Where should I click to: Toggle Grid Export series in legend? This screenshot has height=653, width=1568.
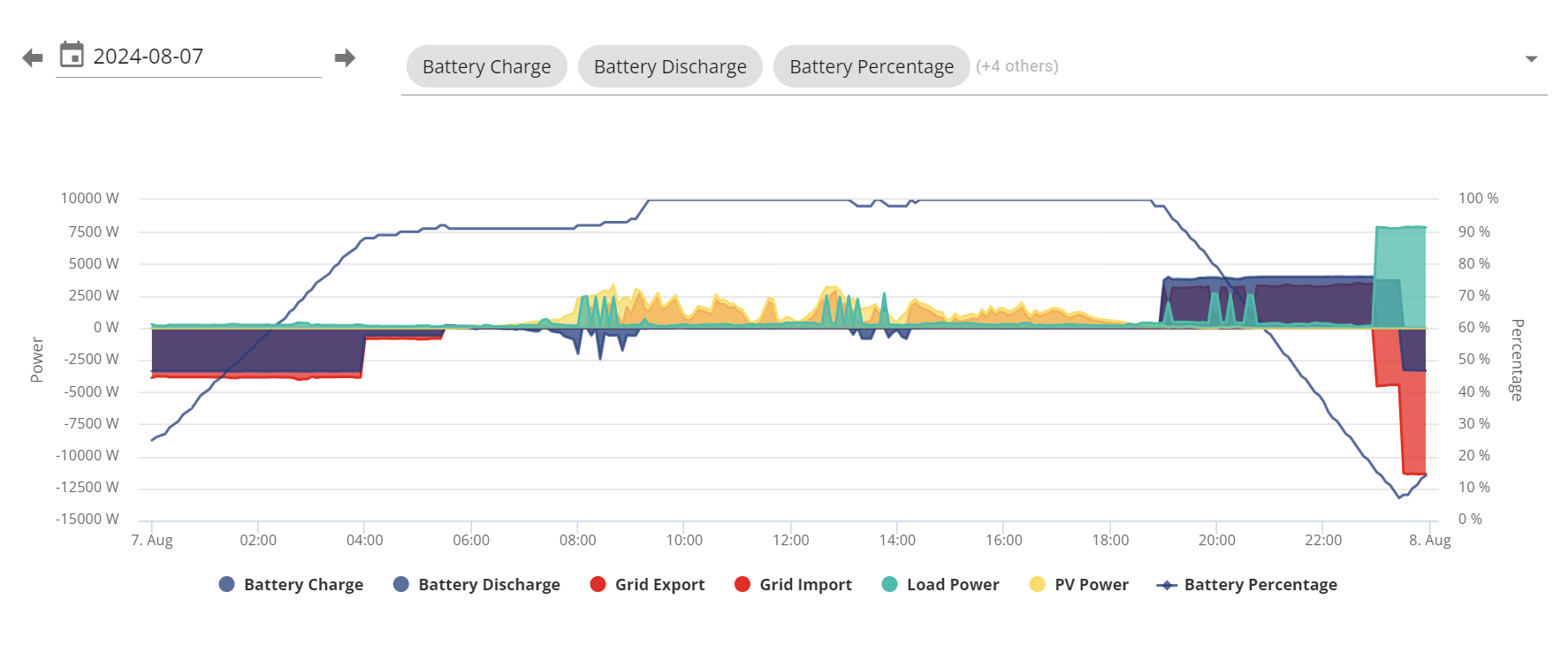647,584
